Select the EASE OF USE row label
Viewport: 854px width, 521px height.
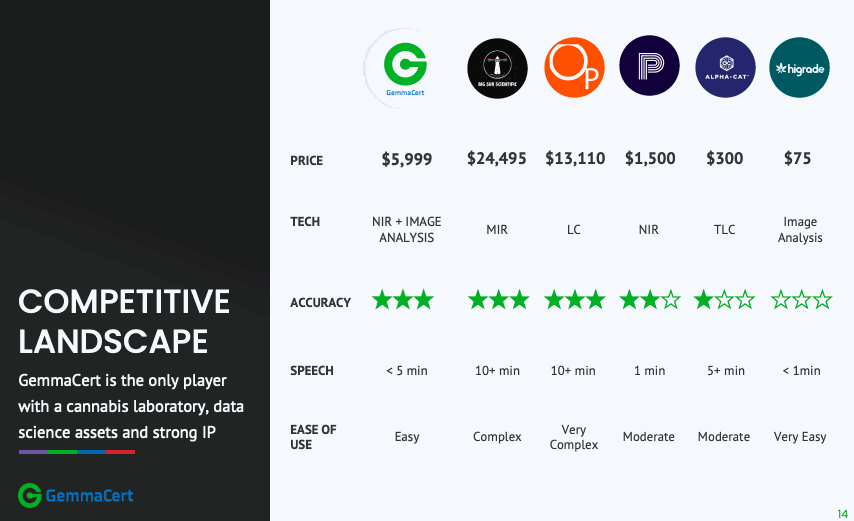pos(313,437)
